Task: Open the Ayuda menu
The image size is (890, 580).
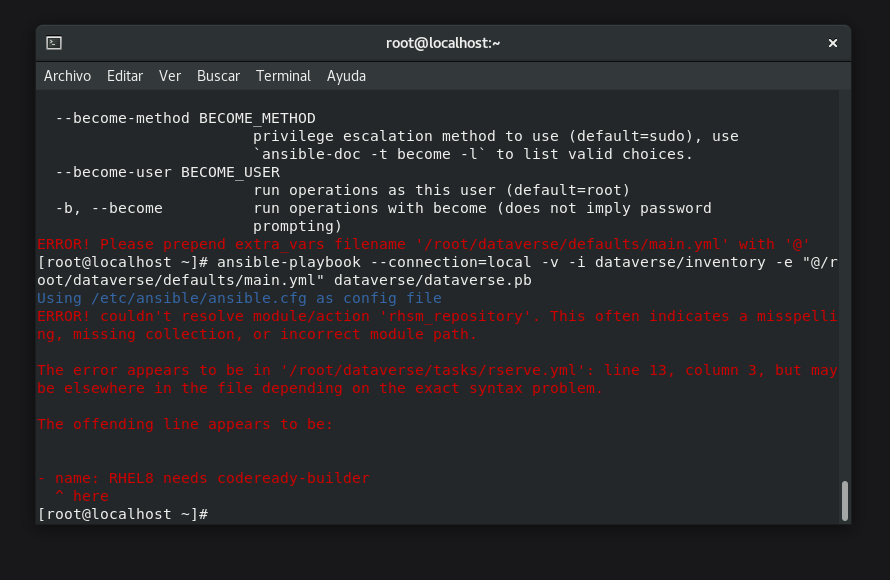Action: pos(346,76)
